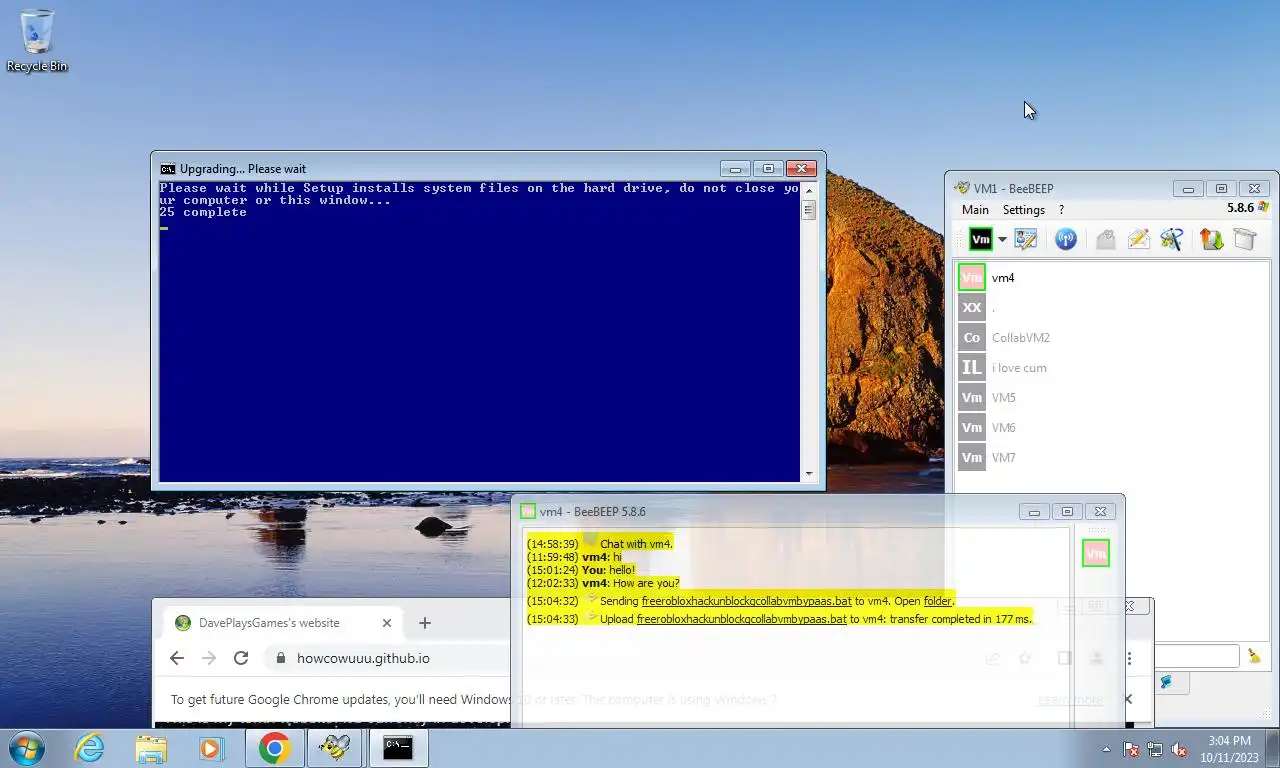The height and width of the screenshot is (768, 1280).
Task: Click Chrome forward arrow
Action: (x=209, y=658)
